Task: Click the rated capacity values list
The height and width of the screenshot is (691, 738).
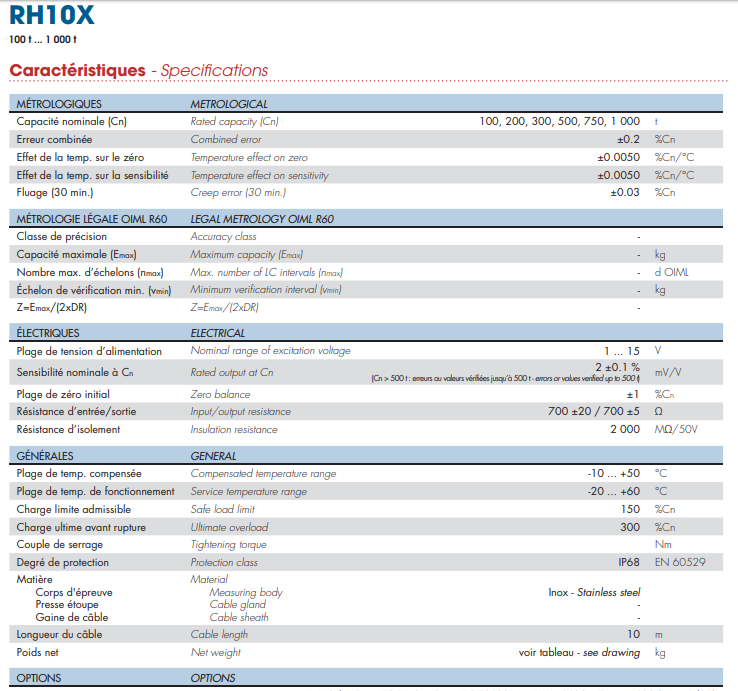Action: pyautogui.click(x=559, y=122)
